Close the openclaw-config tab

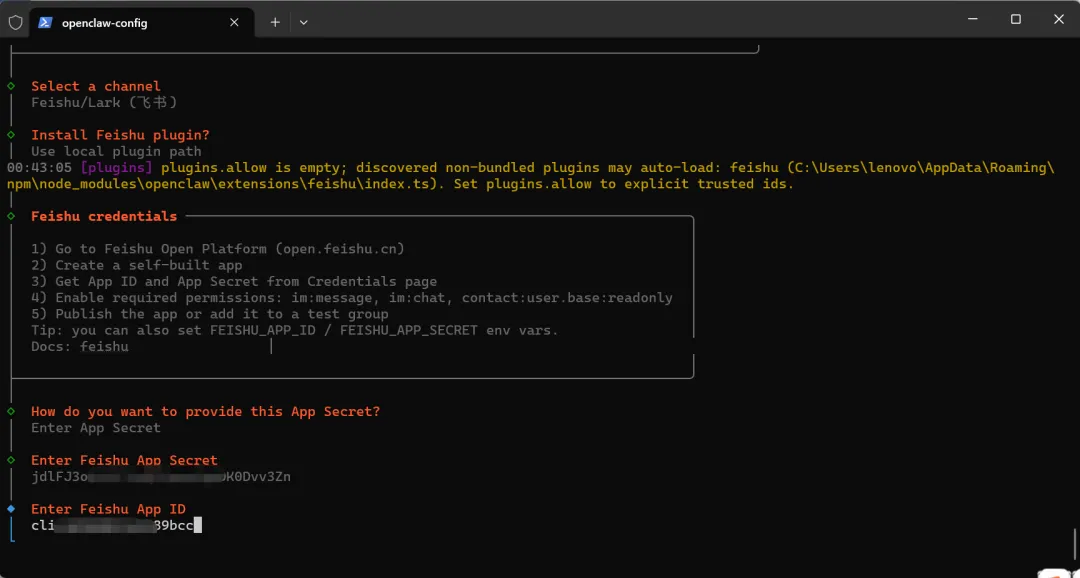(234, 22)
